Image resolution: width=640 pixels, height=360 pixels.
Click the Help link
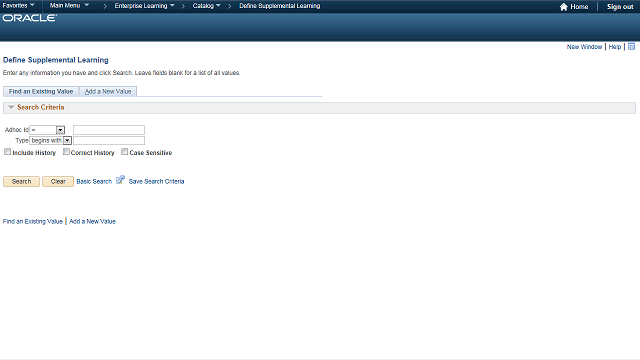[615, 47]
